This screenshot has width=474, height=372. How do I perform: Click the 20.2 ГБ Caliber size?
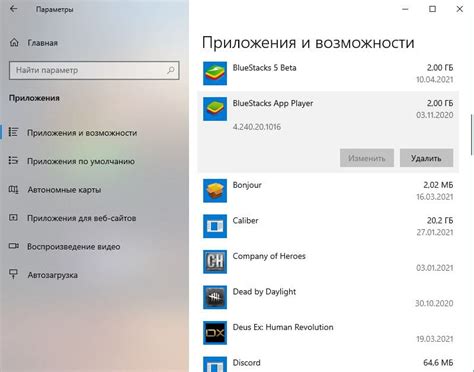coord(440,220)
